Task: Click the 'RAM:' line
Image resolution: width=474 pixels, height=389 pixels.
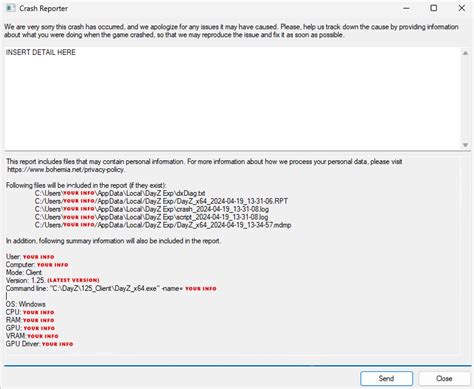Action: coord(30,320)
